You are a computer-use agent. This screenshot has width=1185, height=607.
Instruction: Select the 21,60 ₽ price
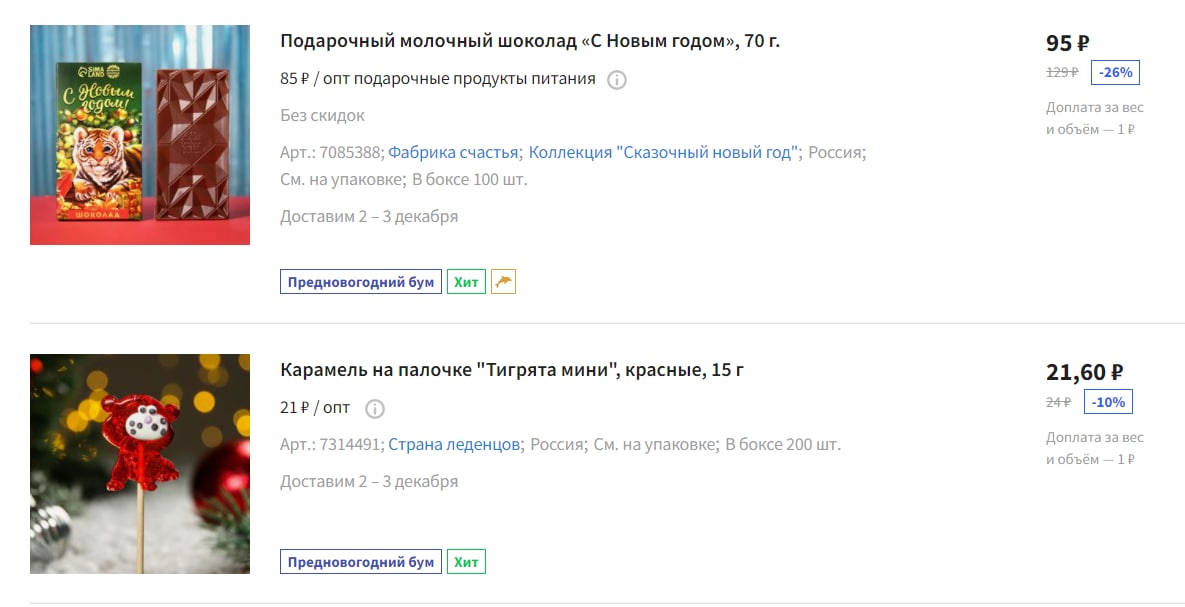coord(1084,372)
